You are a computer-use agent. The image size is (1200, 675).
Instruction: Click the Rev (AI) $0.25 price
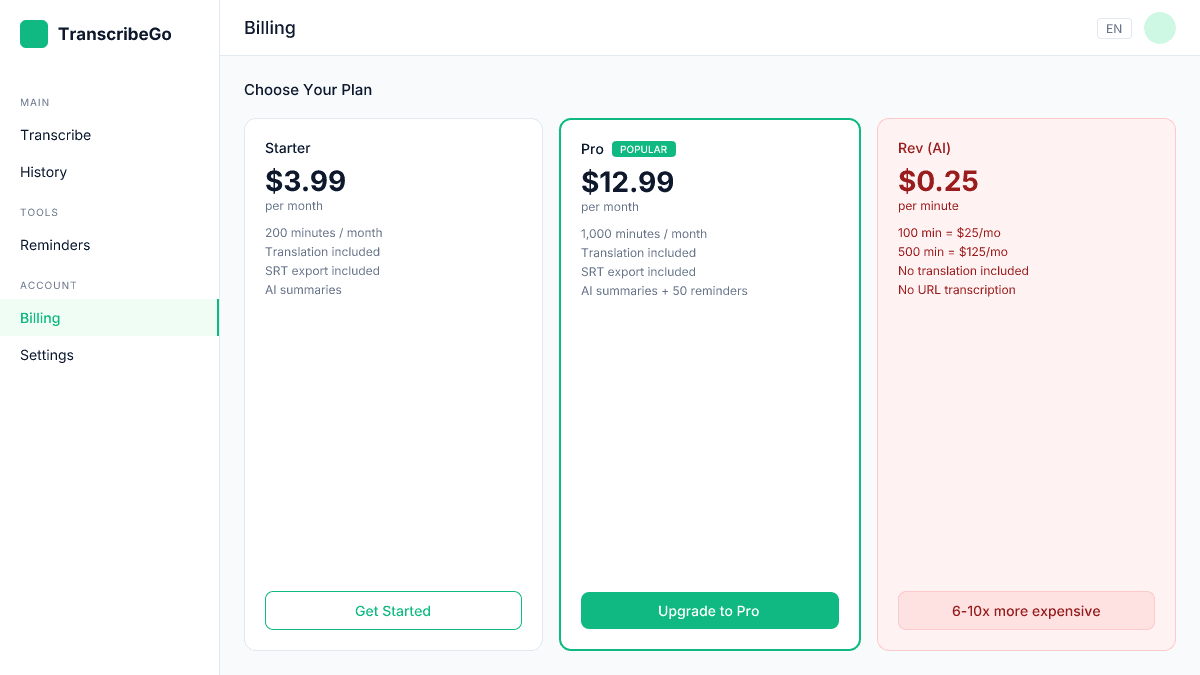938,182
